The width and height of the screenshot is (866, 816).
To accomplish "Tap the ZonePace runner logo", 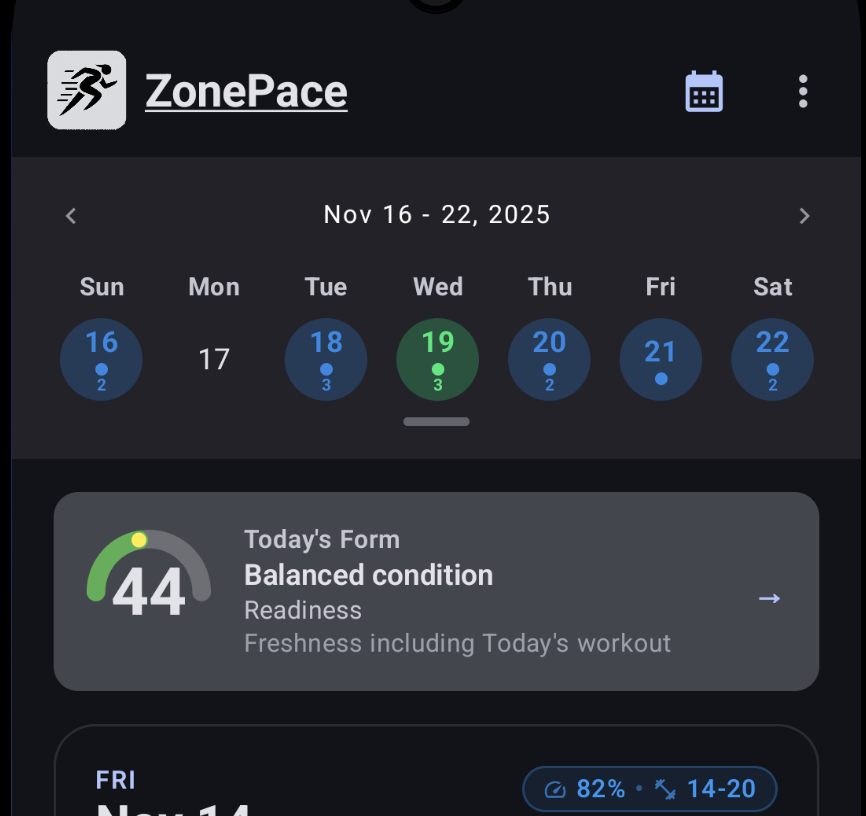I will coord(87,90).
